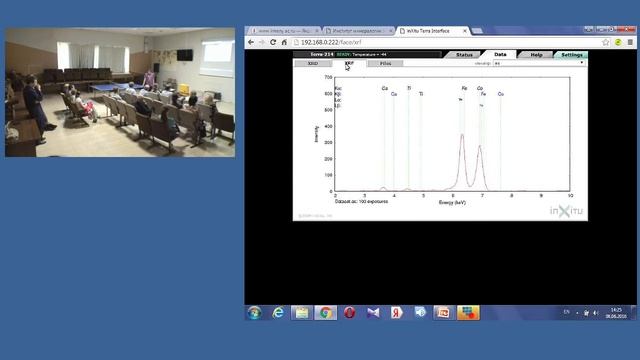Screen dimensions: 640x360
Task: Open the Settings tab
Action: (571, 55)
